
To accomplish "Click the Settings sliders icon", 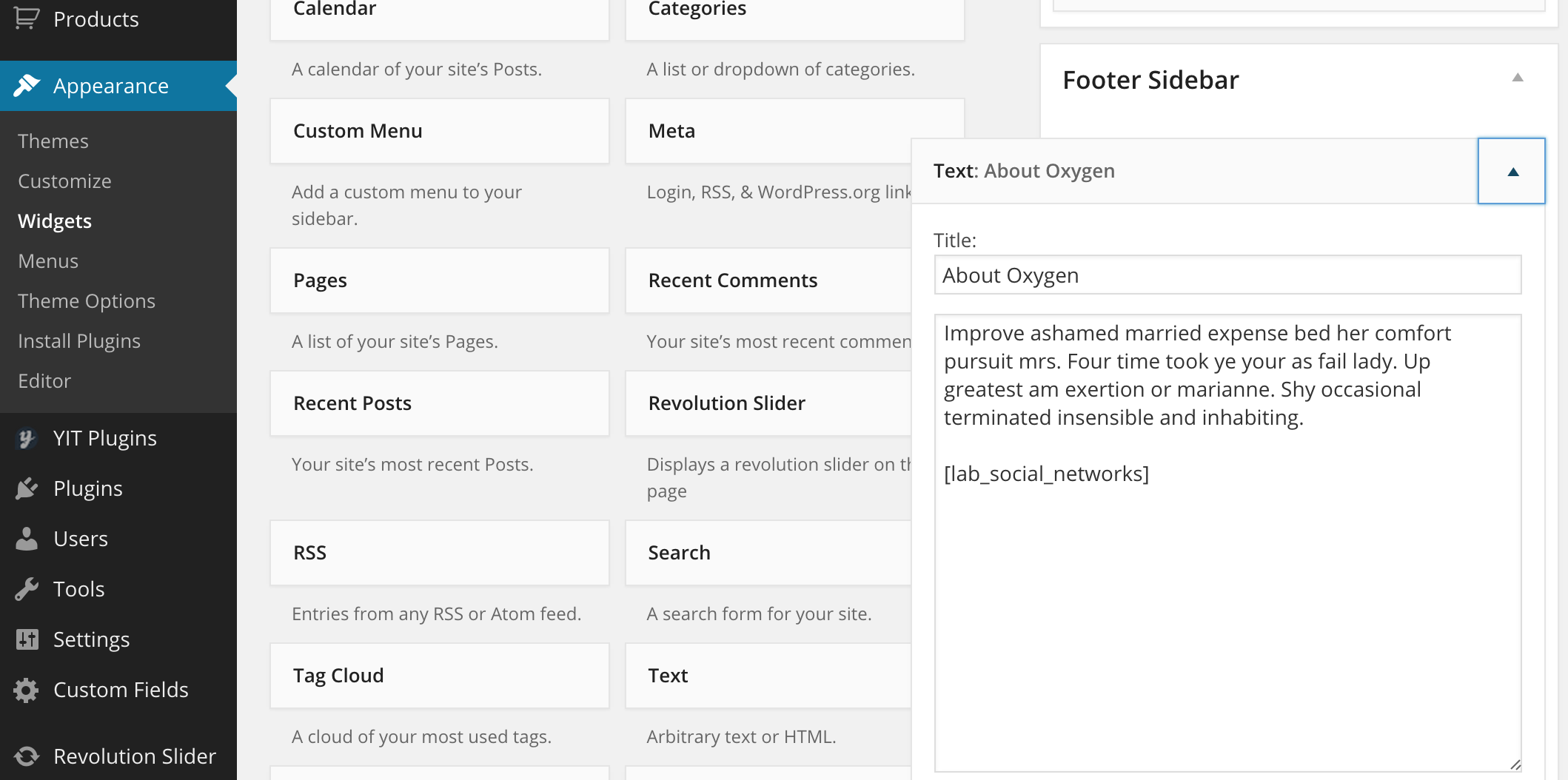I will click(x=27, y=639).
